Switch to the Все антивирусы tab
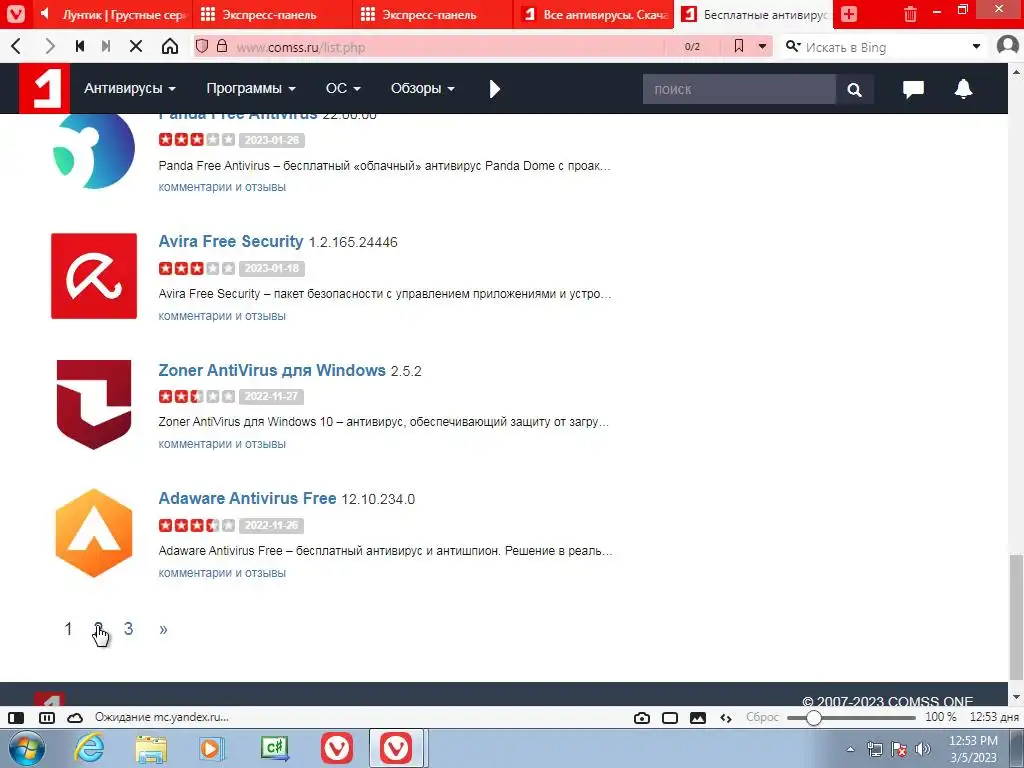The height and width of the screenshot is (768, 1024). [x=594, y=14]
